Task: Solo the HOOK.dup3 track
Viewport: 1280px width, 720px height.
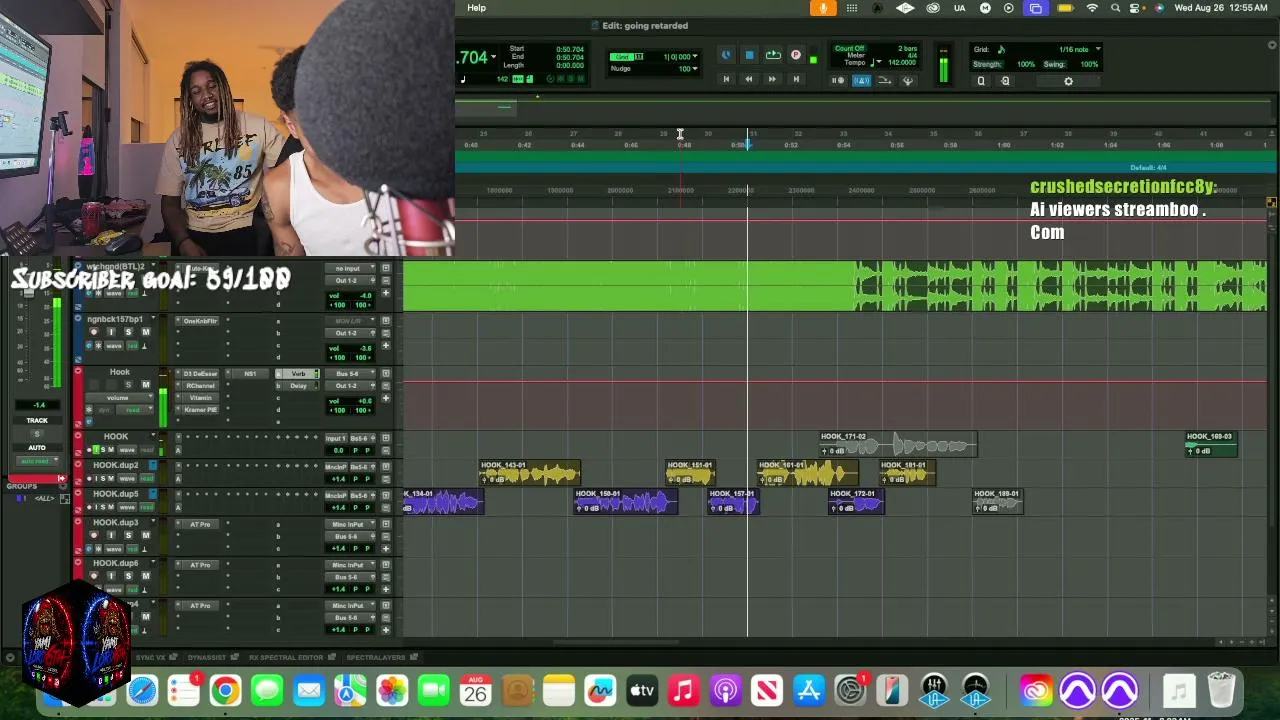Action: point(128,536)
